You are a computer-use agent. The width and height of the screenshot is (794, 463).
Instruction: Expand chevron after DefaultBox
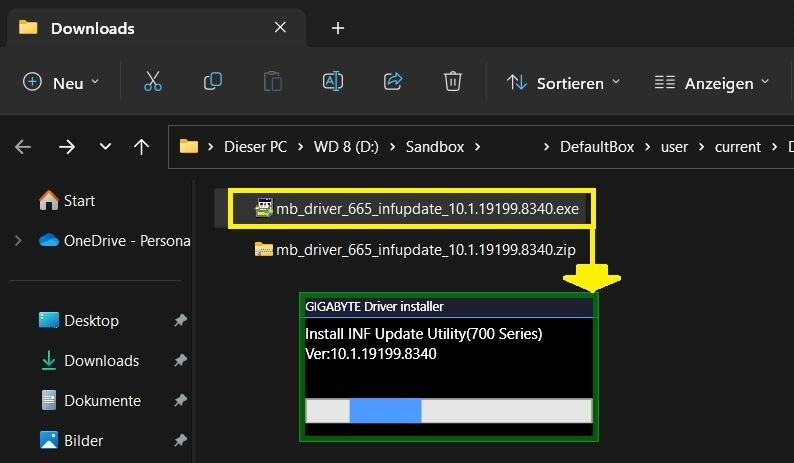(x=647, y=147)
